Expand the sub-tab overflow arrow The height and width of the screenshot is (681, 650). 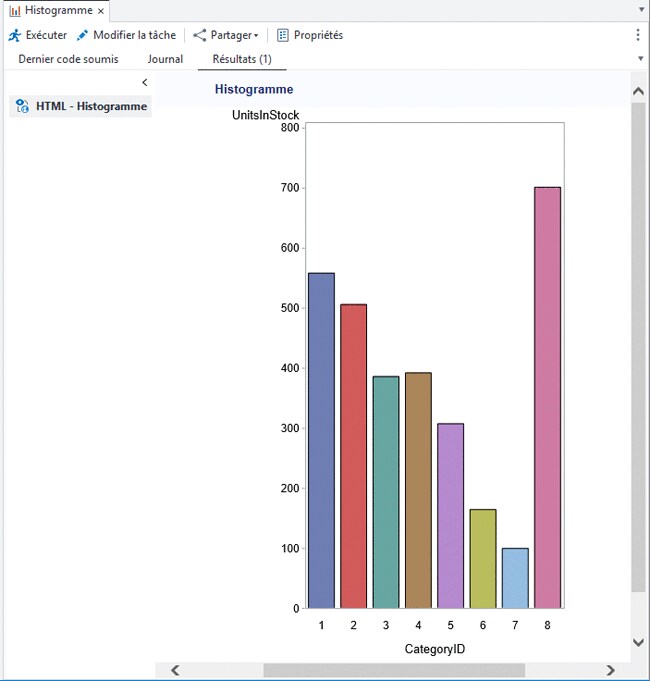[640, 59]
